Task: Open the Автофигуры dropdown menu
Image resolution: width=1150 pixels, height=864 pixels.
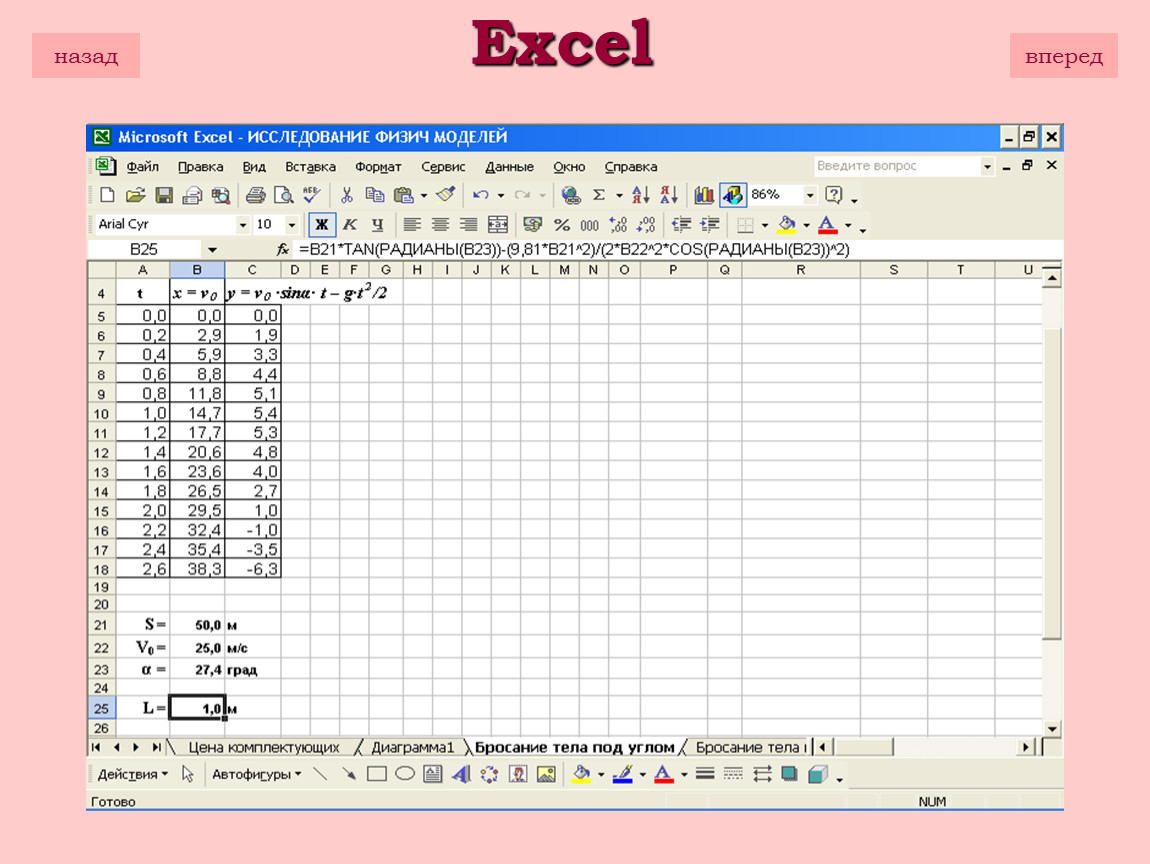Action: click(x=257, y=775)
